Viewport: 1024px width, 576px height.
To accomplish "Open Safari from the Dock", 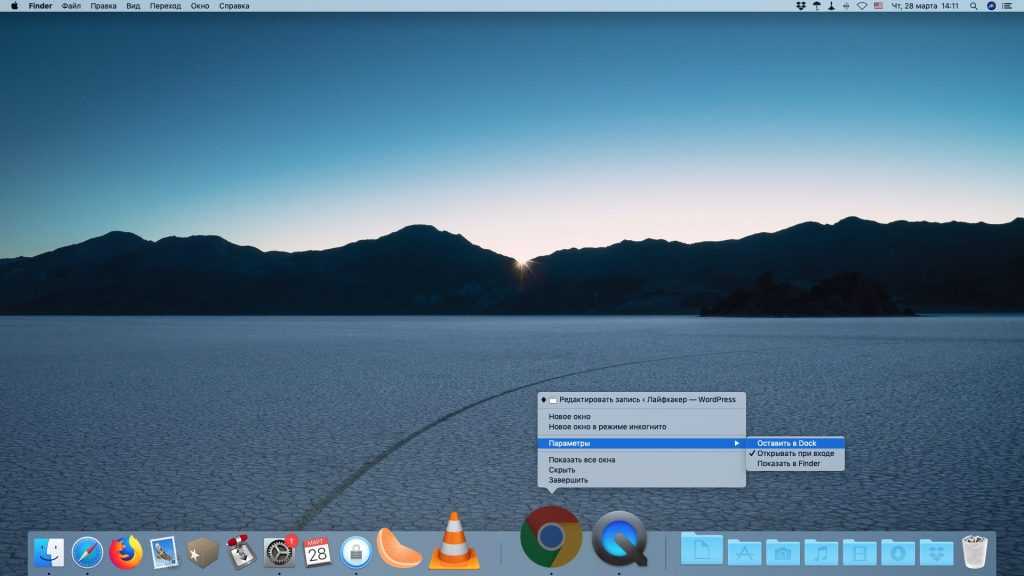I will 87,552.
